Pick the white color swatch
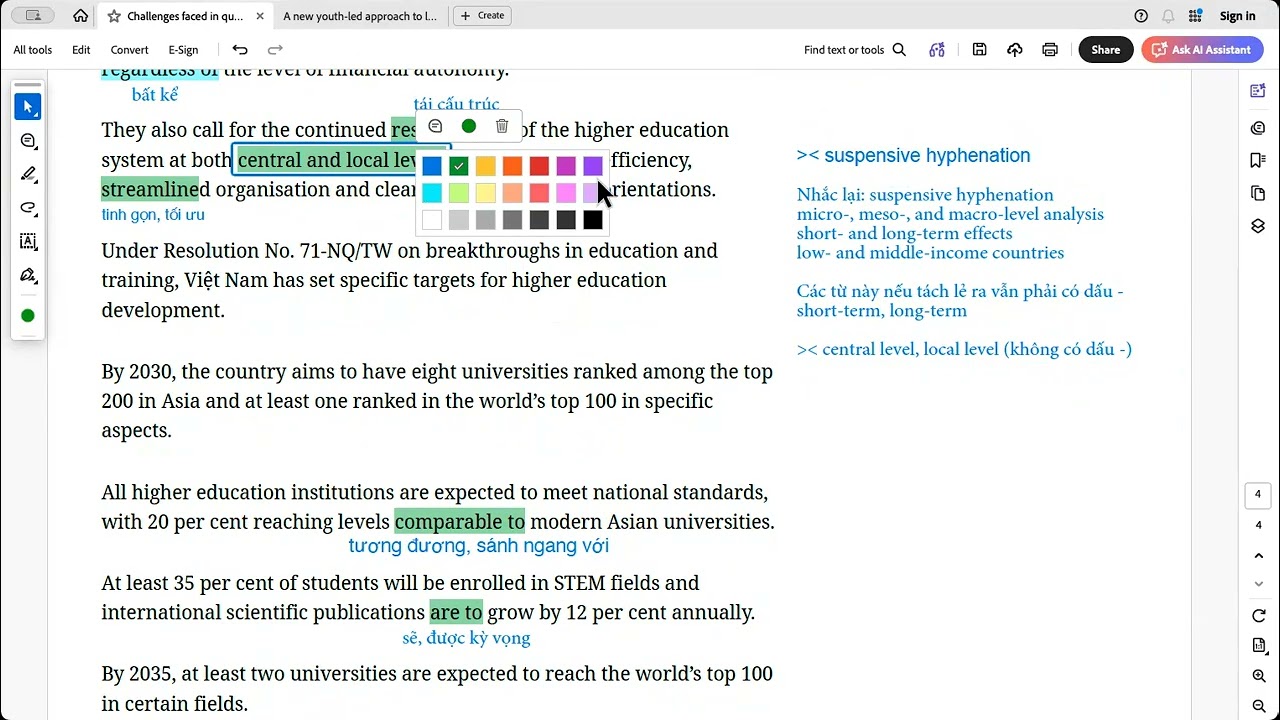The width and height of the screenshot is (1280, 720). (432, 220)
